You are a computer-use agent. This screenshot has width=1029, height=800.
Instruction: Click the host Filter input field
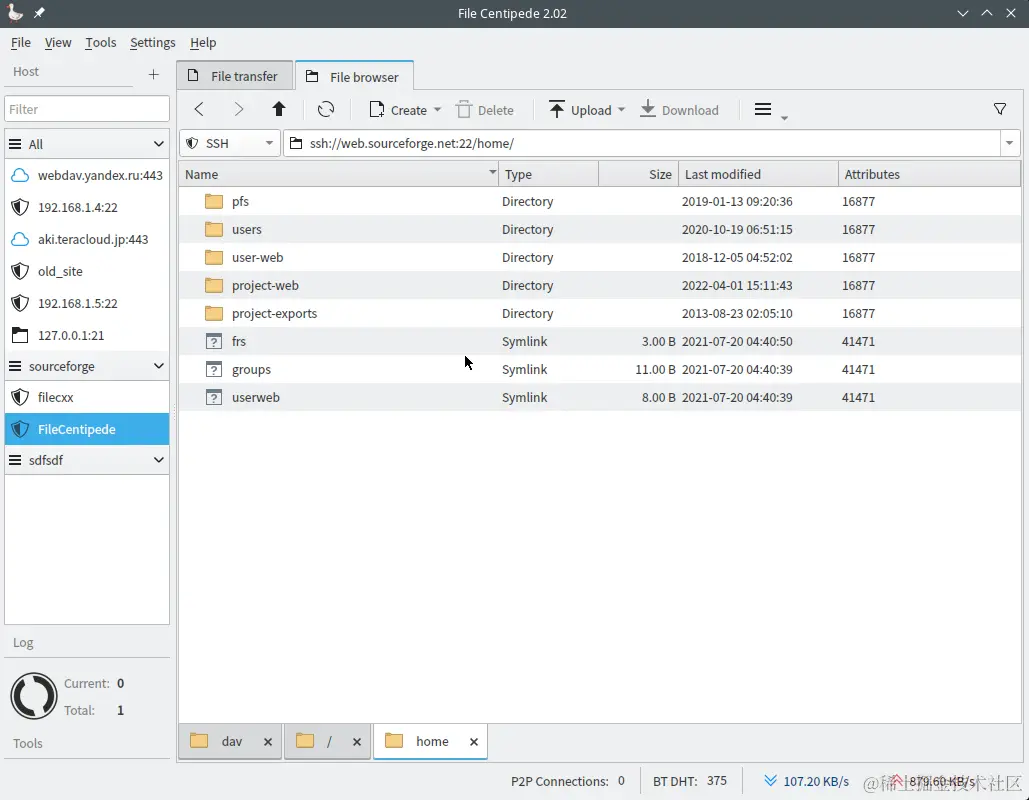87,109
